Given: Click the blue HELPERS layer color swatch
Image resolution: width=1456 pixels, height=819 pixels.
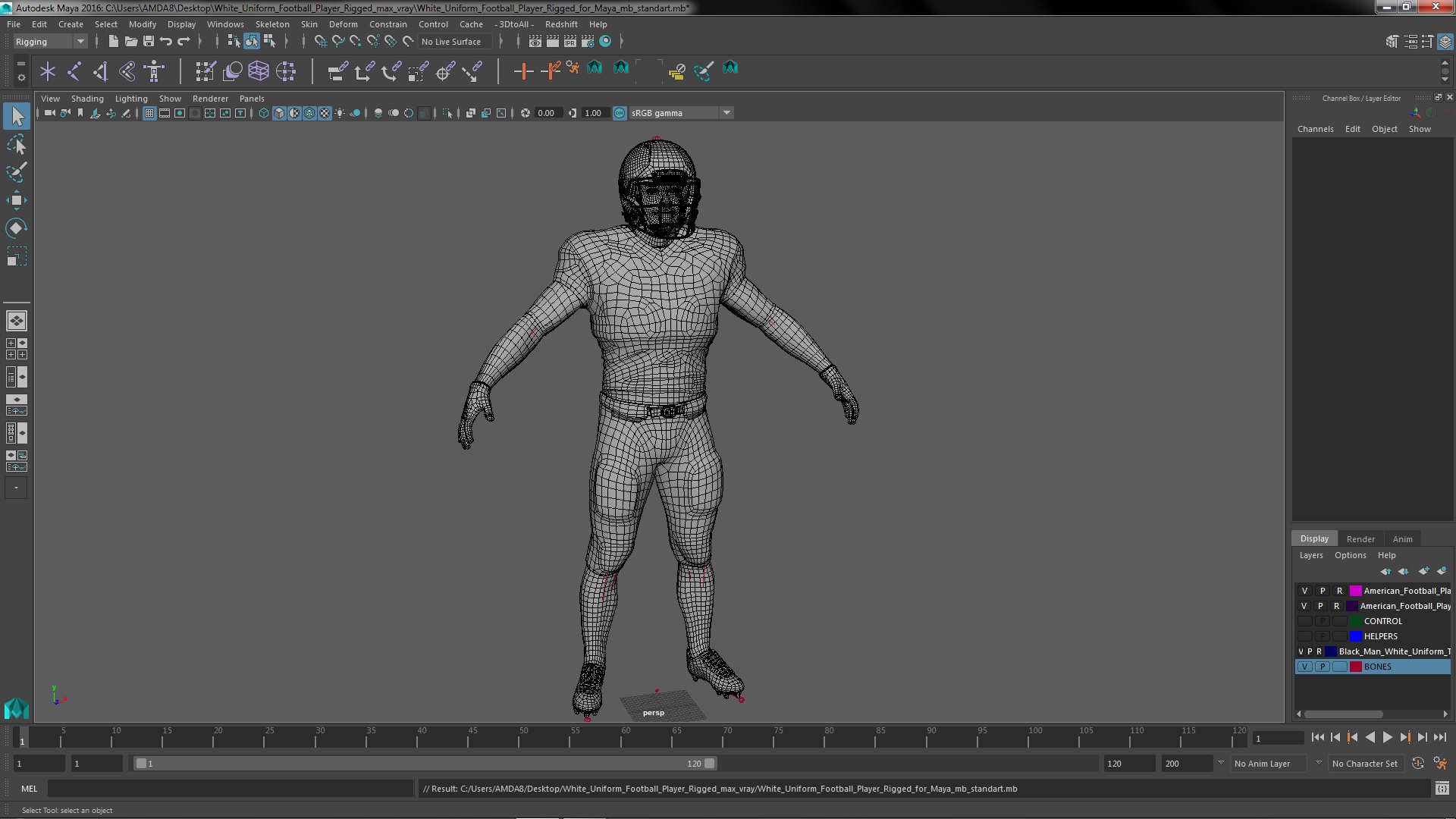Looking at the screenshot, I should tap(1355, 636).
